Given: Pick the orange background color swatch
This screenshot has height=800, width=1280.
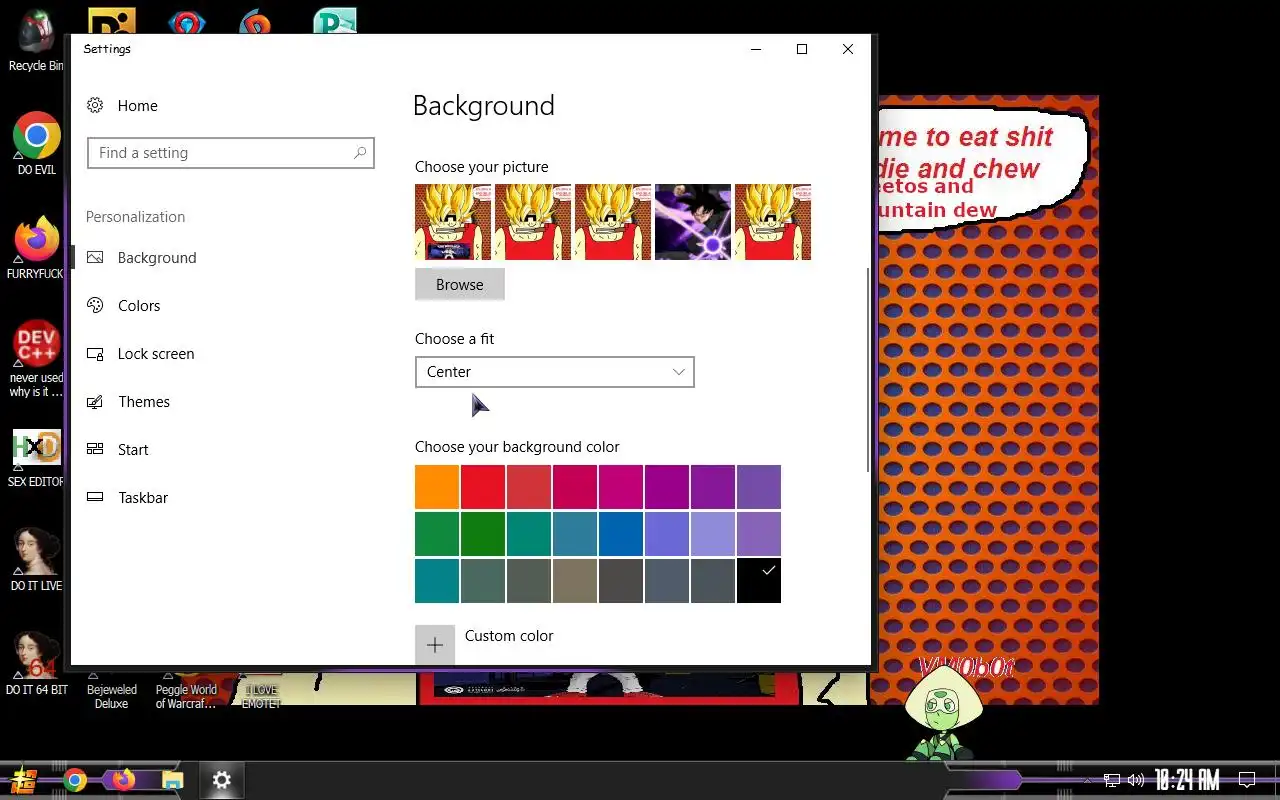Looking at the screenshot, I should tap(437, 487).
